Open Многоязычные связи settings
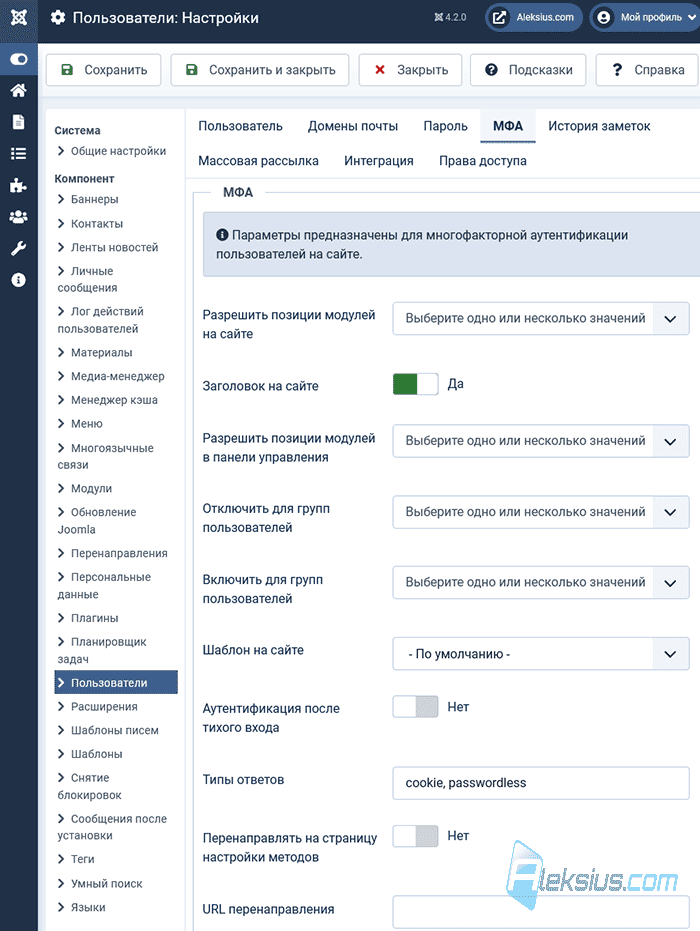 coord(106,457)
